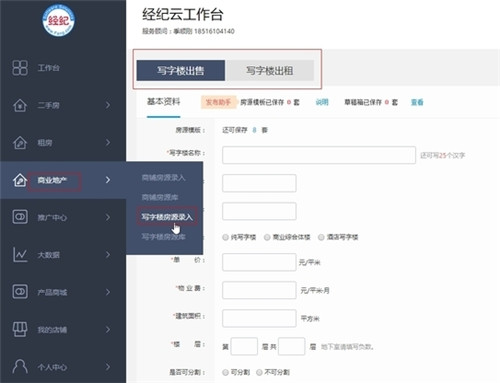Click the 个人中心 person icon
This screenshot has height=383, width=500.
[20, 366]
